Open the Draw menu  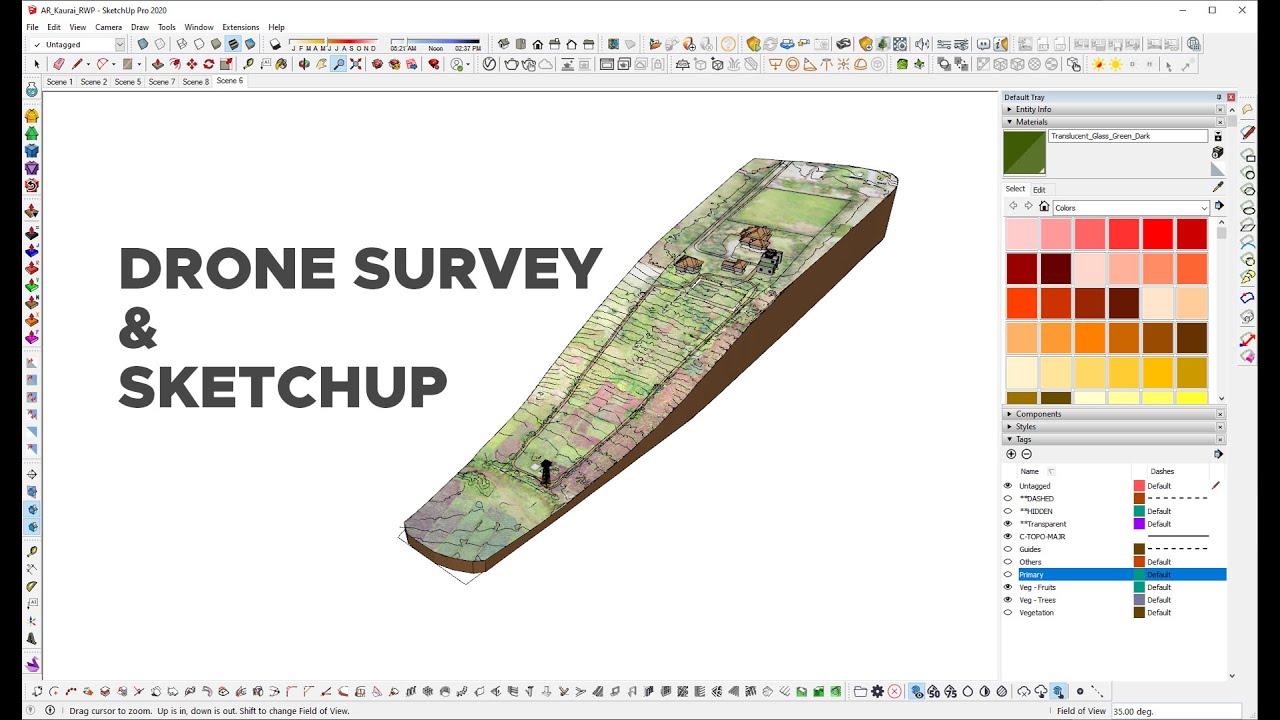click(x=140, y=27)
